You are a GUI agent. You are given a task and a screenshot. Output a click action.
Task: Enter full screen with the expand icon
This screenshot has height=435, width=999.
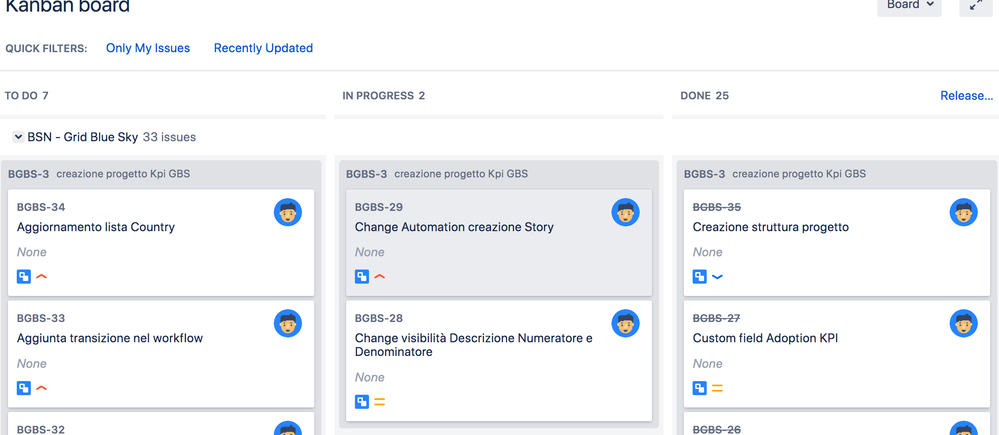(975, 5)
